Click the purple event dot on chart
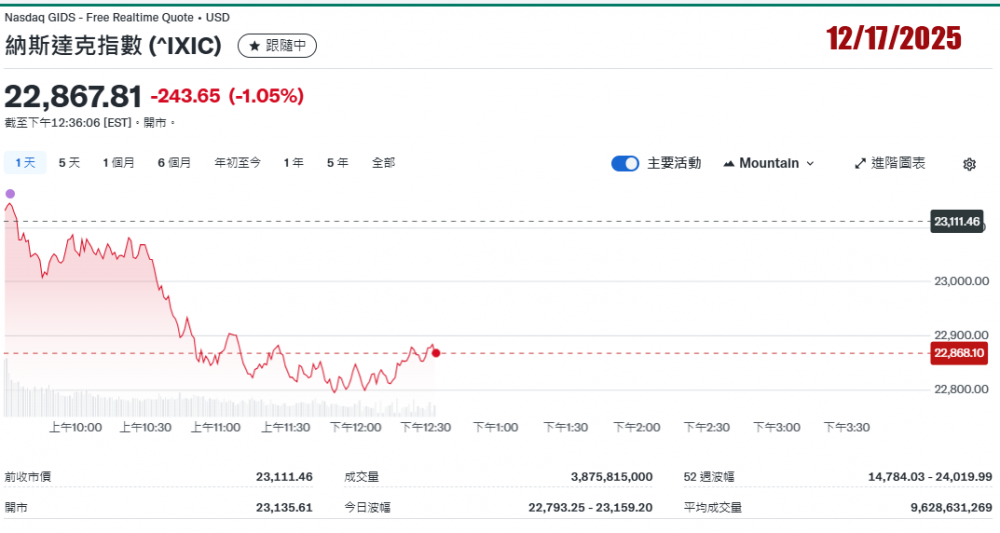This screenshot has height=533, width=1000. tap(10, 194)
